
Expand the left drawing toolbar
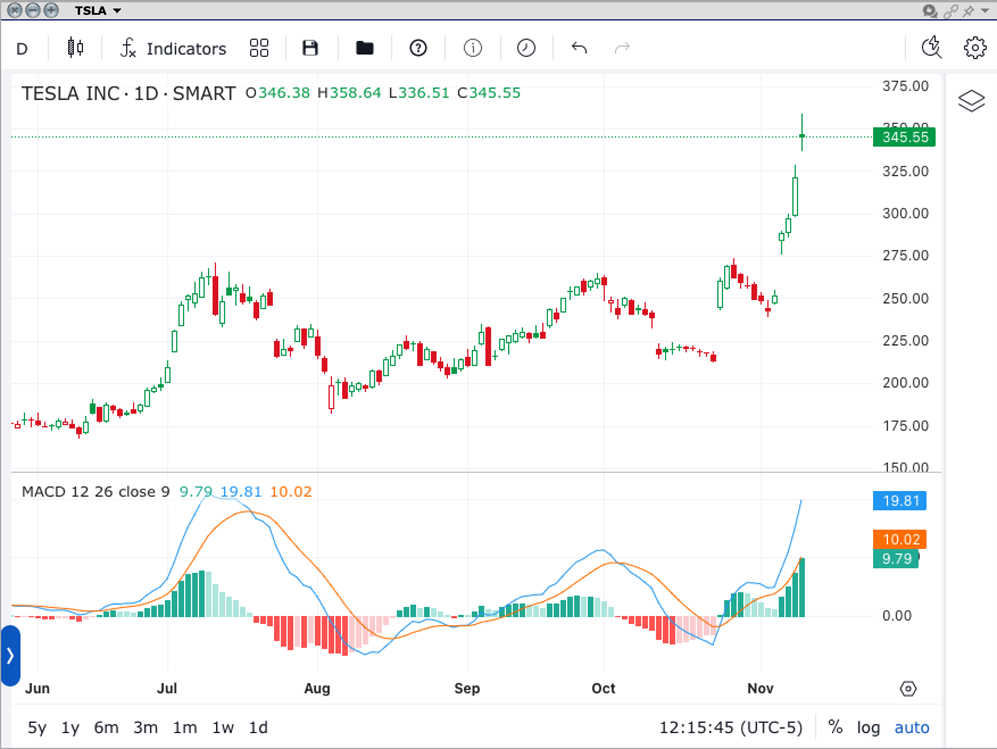pyautogui.click(x=10, y=656)
